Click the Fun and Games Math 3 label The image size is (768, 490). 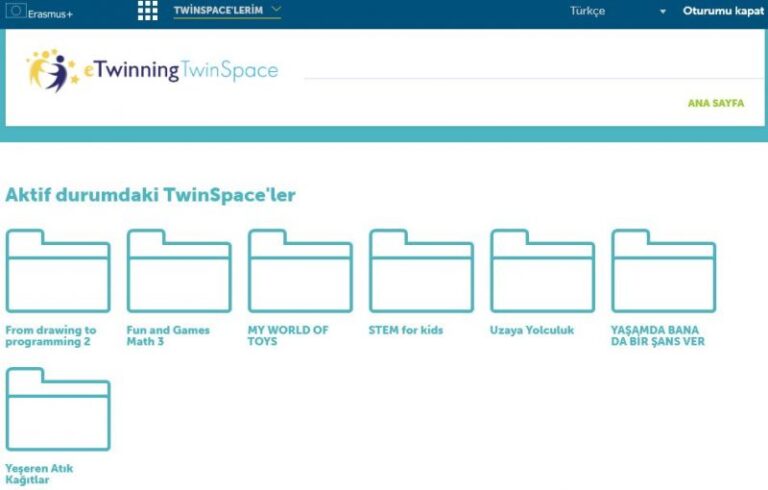pyautogui.click(x=168, y=336)
